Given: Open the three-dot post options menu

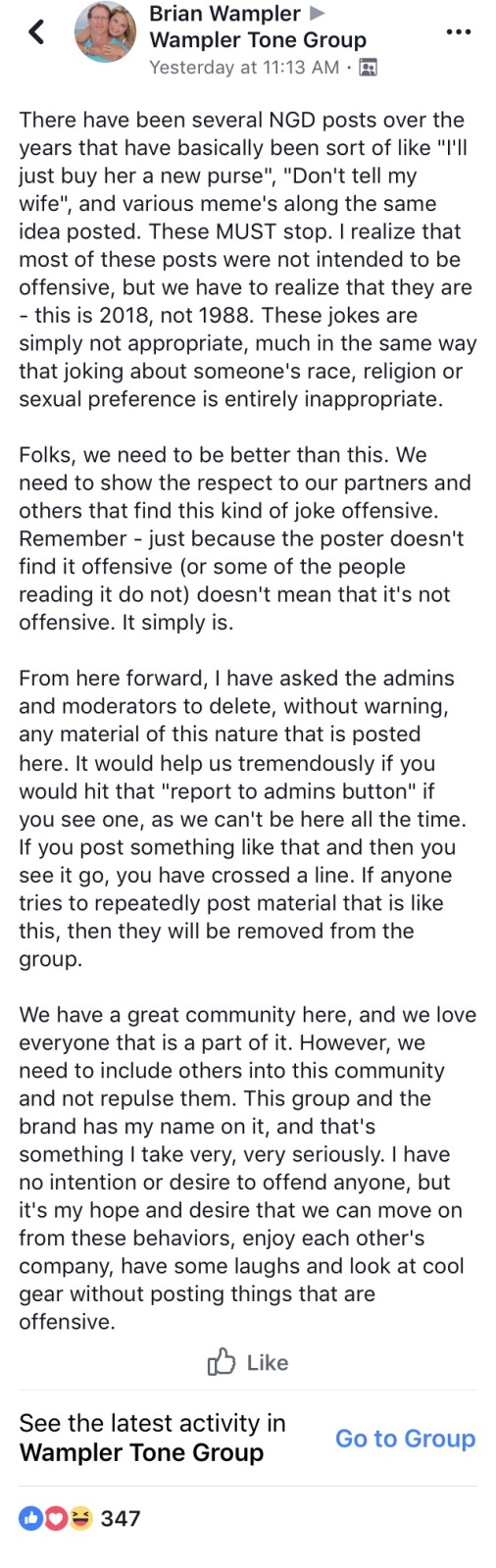Looking at the screenshot, I should [458, 32].
